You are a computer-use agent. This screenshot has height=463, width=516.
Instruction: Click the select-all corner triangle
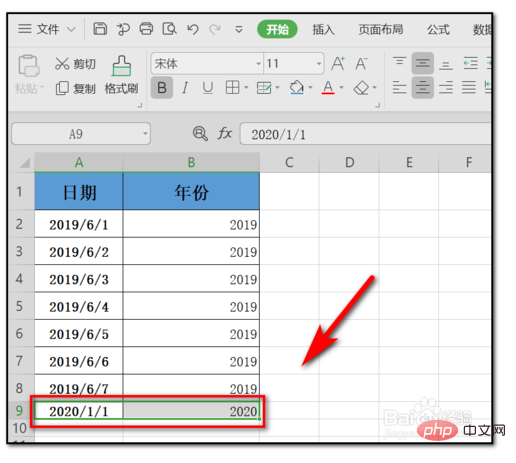24,163
